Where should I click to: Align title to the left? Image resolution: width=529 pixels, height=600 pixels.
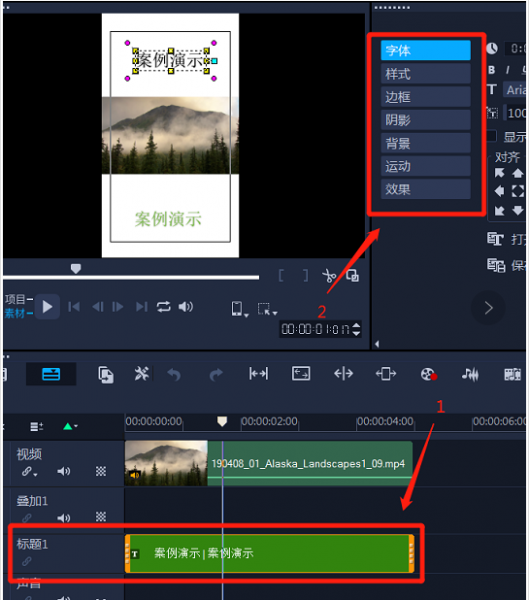[x=499, y=191]
